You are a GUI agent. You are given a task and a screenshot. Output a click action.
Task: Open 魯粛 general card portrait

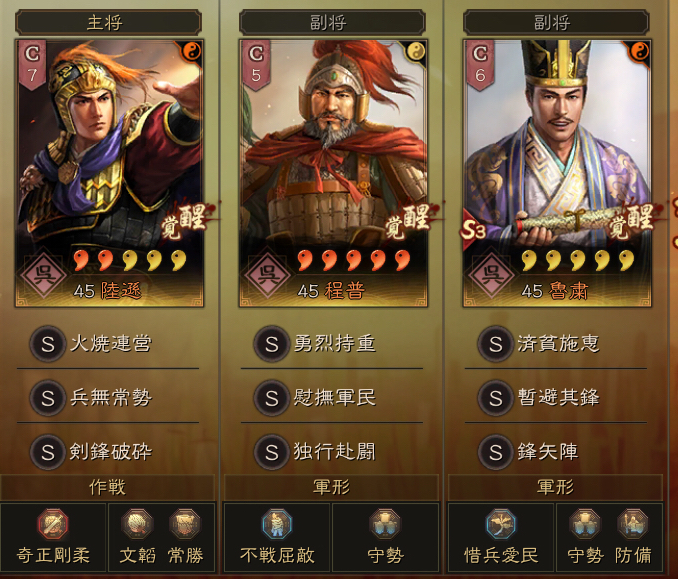[557, 173]
